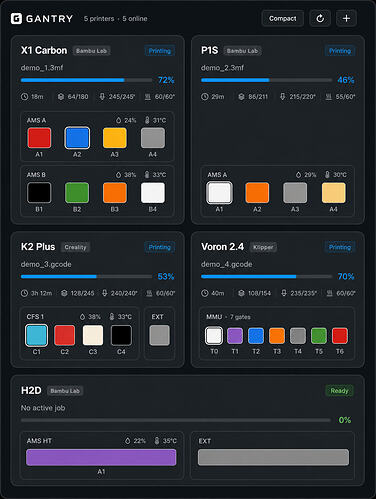Click AMS B humidity icon on X1 Carbon
The image size is (376, 499).
(118, 175)
